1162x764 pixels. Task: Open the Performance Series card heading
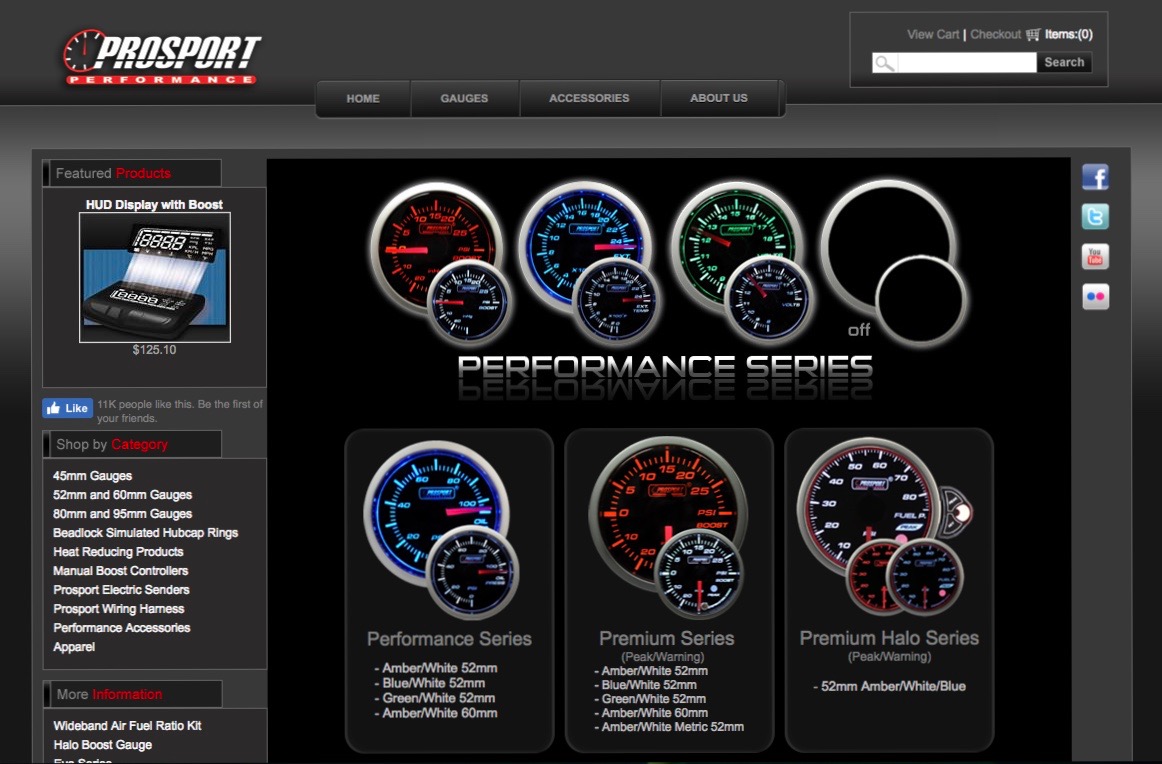tap(449, 639)
